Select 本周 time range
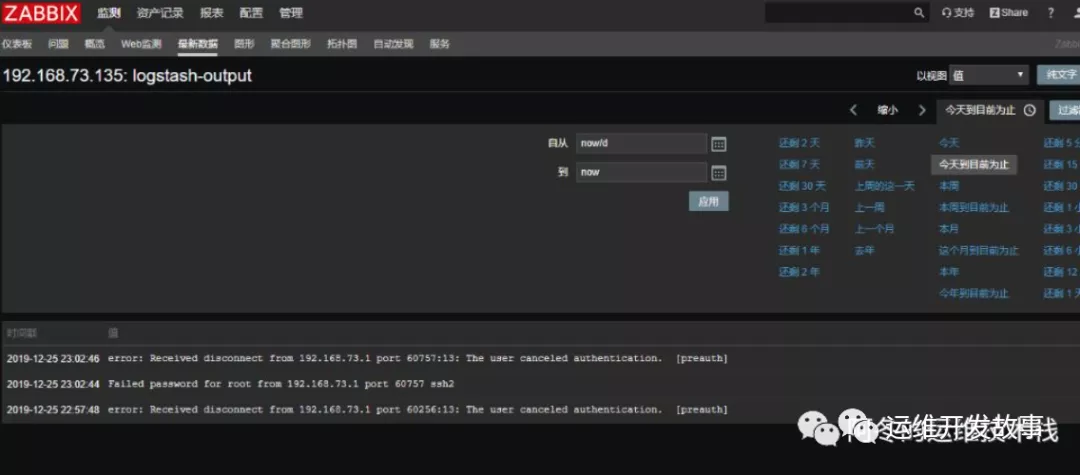The height and width of the screenshot is (475, 1080). [x=948, y=186]
